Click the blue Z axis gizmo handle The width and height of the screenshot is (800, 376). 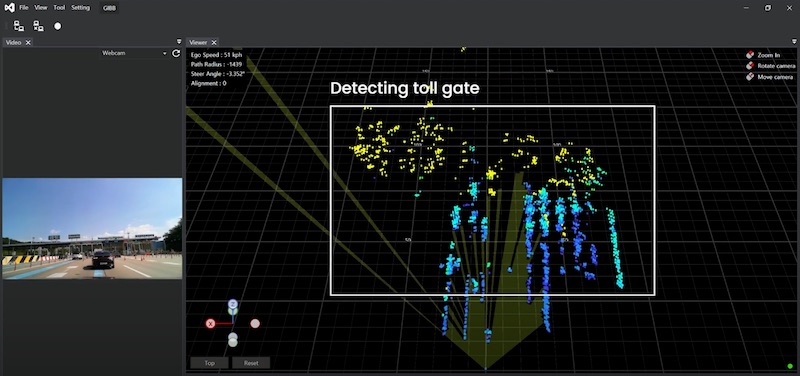click(233, 304)
